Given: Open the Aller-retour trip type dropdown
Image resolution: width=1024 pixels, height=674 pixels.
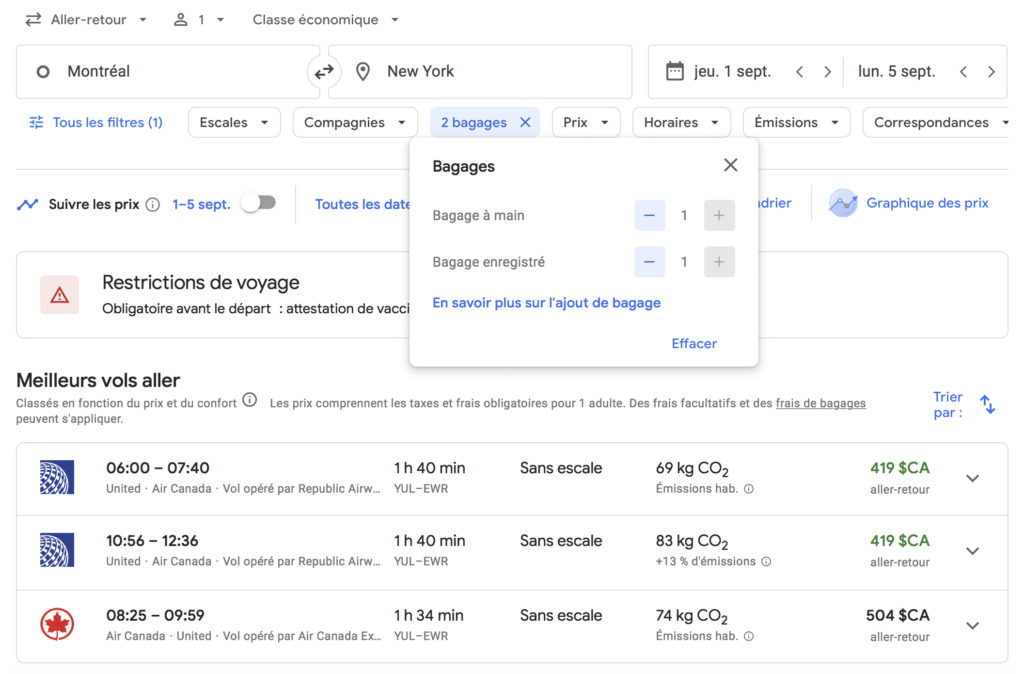Looking at the screenshot, I should point(86,20).
